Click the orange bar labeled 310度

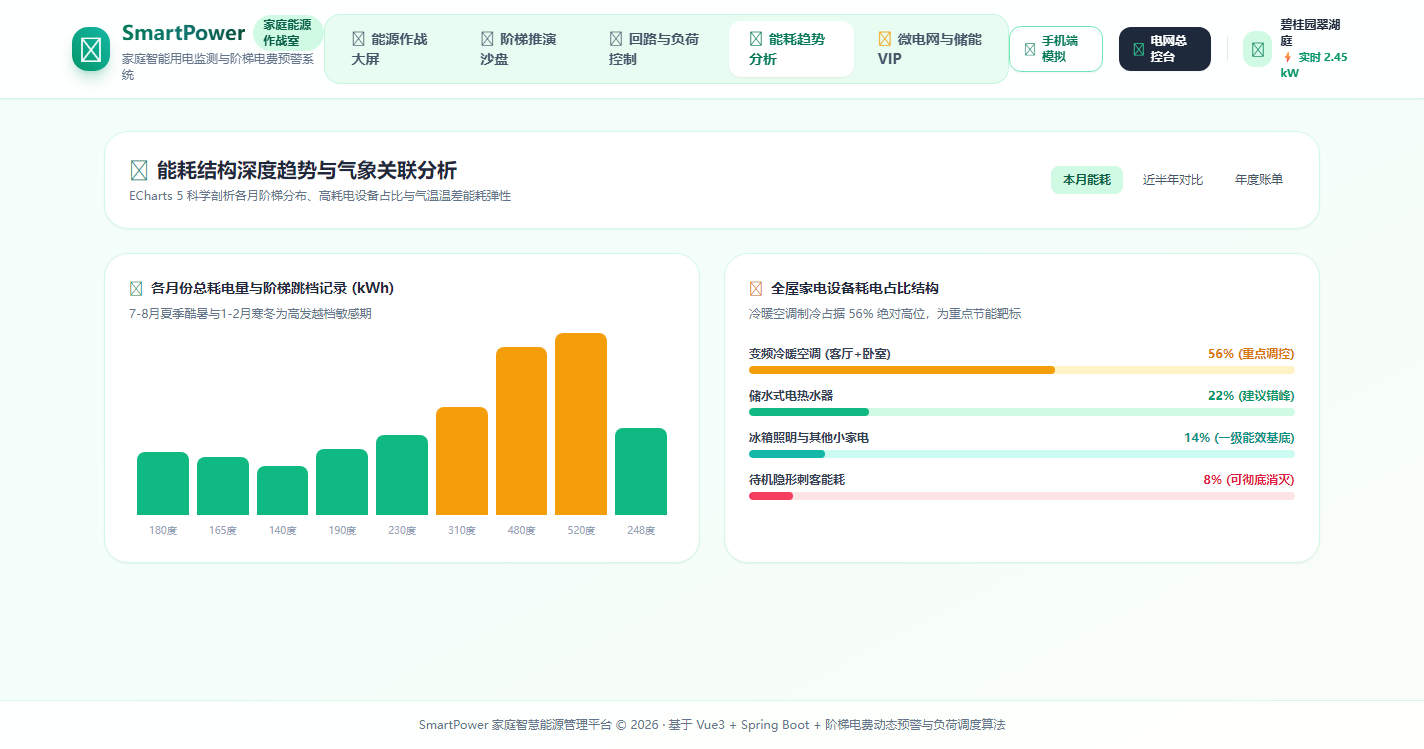tap(462, 461)
